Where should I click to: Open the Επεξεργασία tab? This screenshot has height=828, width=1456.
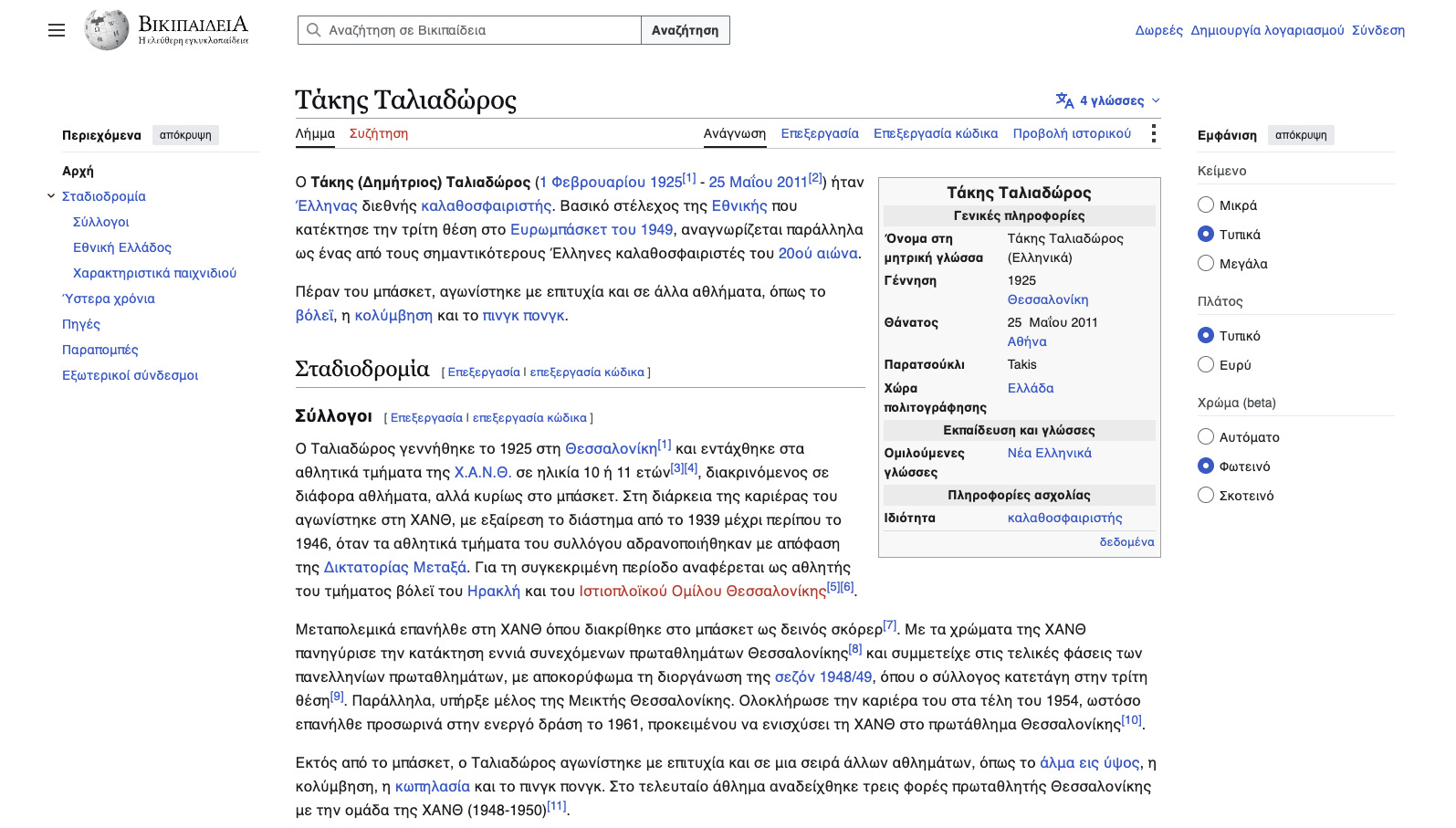click(x=820, y=133)
